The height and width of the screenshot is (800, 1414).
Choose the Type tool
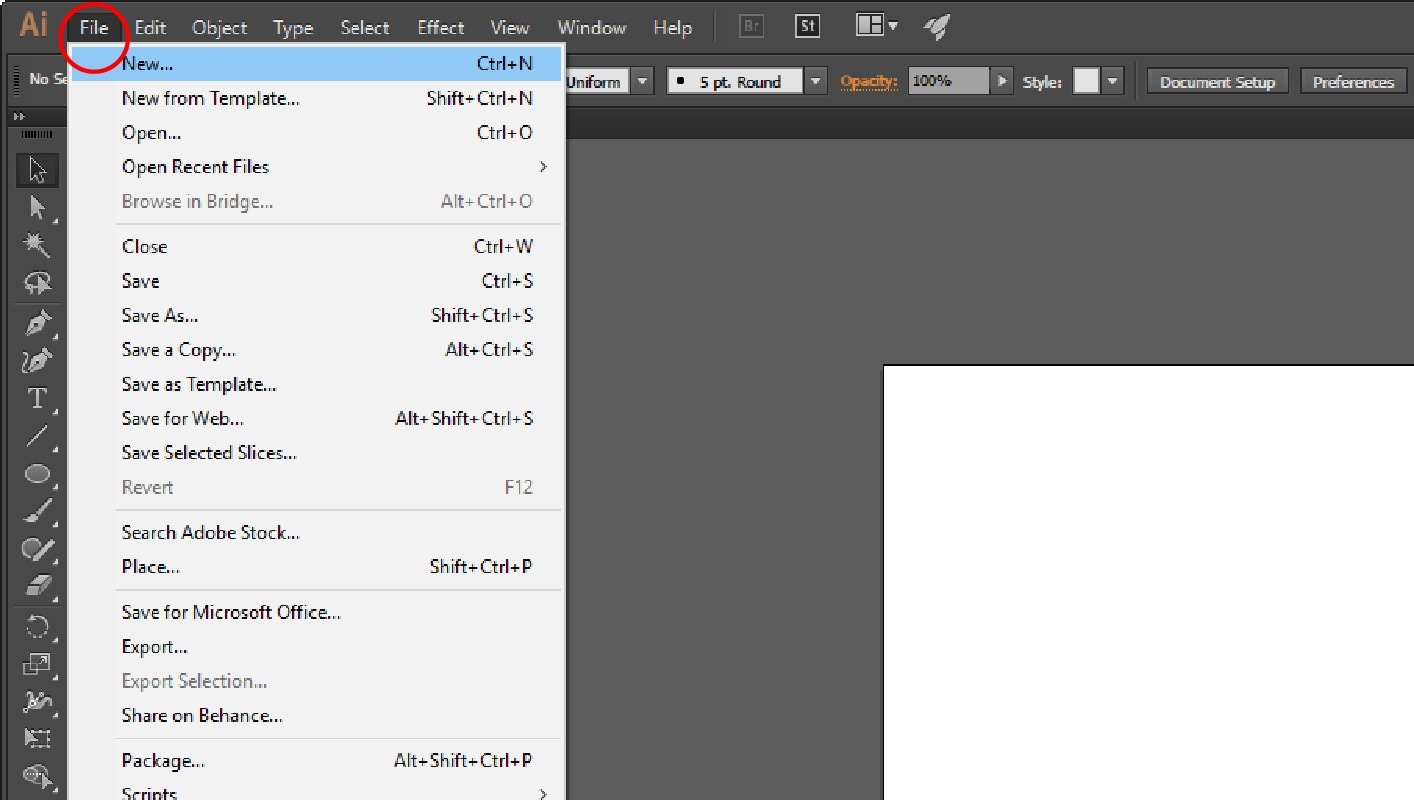(37, 398)
